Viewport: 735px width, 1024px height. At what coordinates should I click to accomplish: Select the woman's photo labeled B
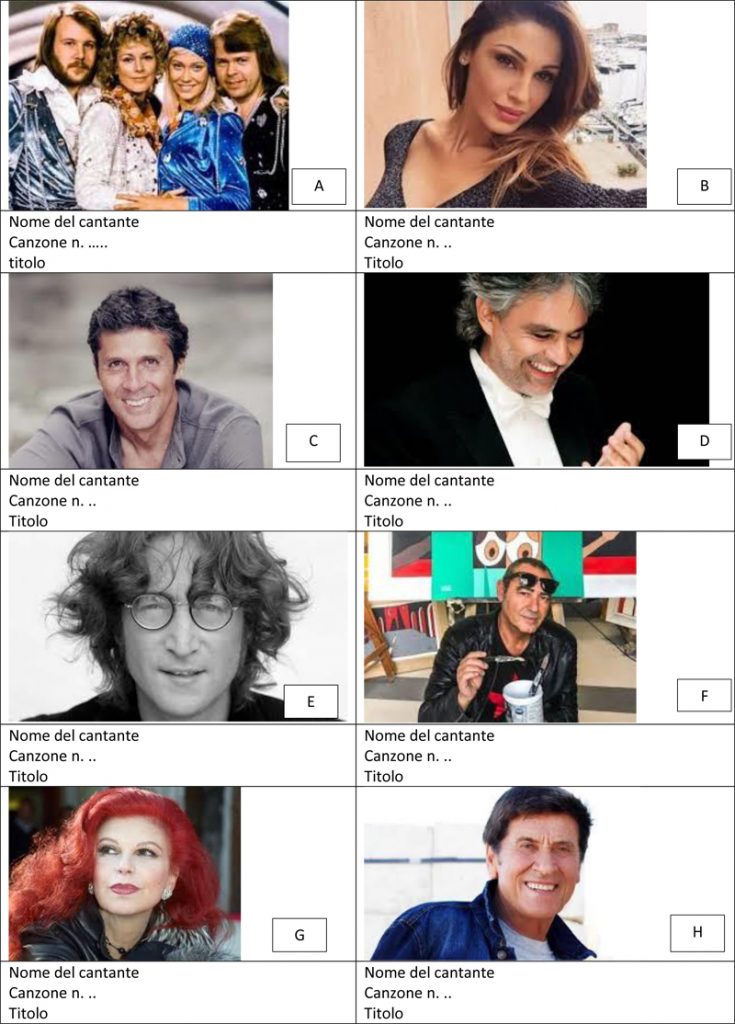point(505,104)
